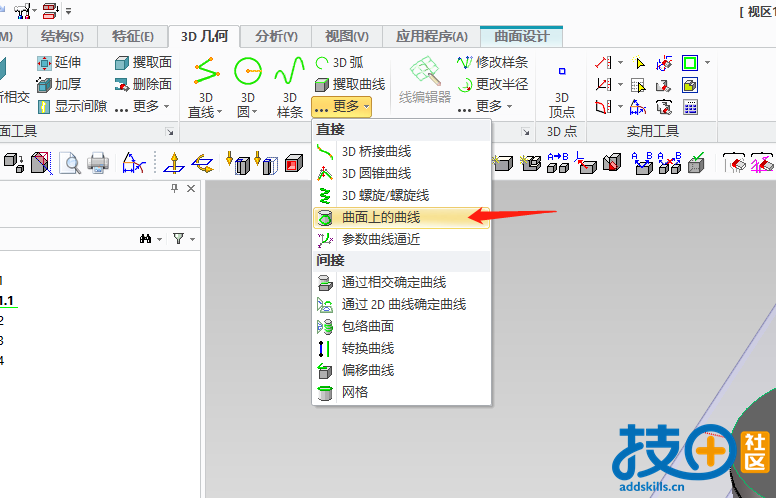Click the 加厚 thicken tool
Viewport: 776px width, 498px height.
59,84
